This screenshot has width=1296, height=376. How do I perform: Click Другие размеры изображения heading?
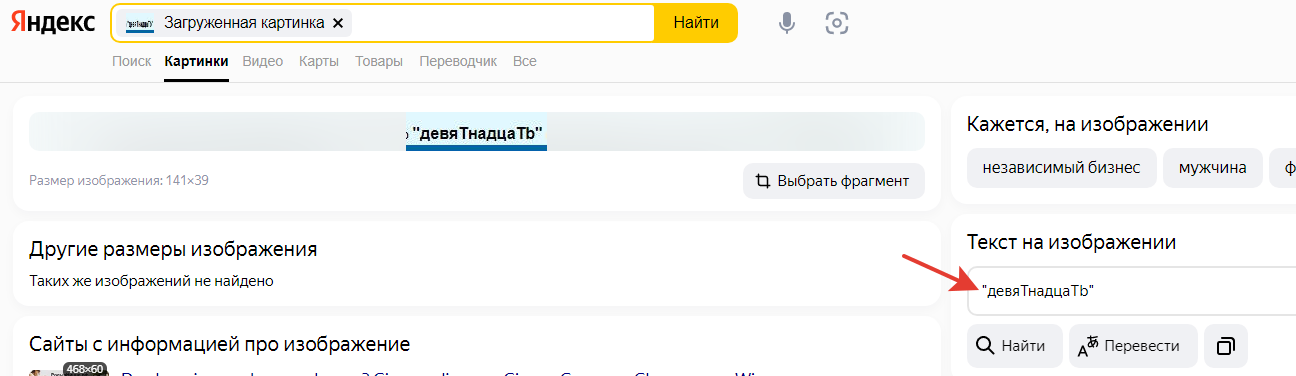point(173,249)
